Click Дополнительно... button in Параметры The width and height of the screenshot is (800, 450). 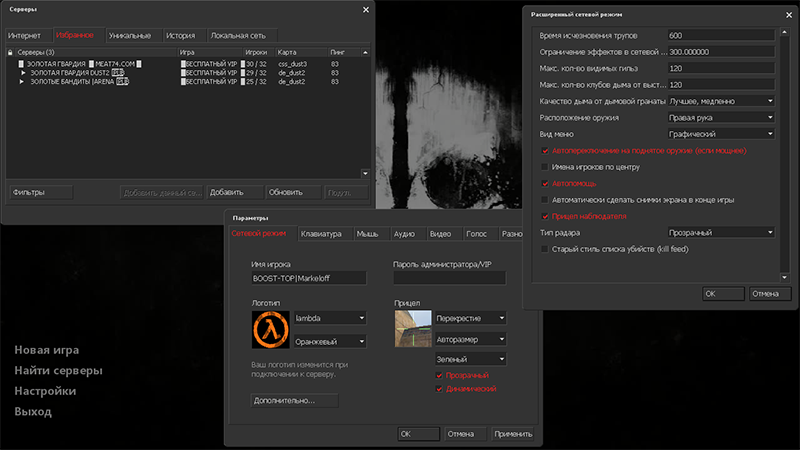pos(294,401)
